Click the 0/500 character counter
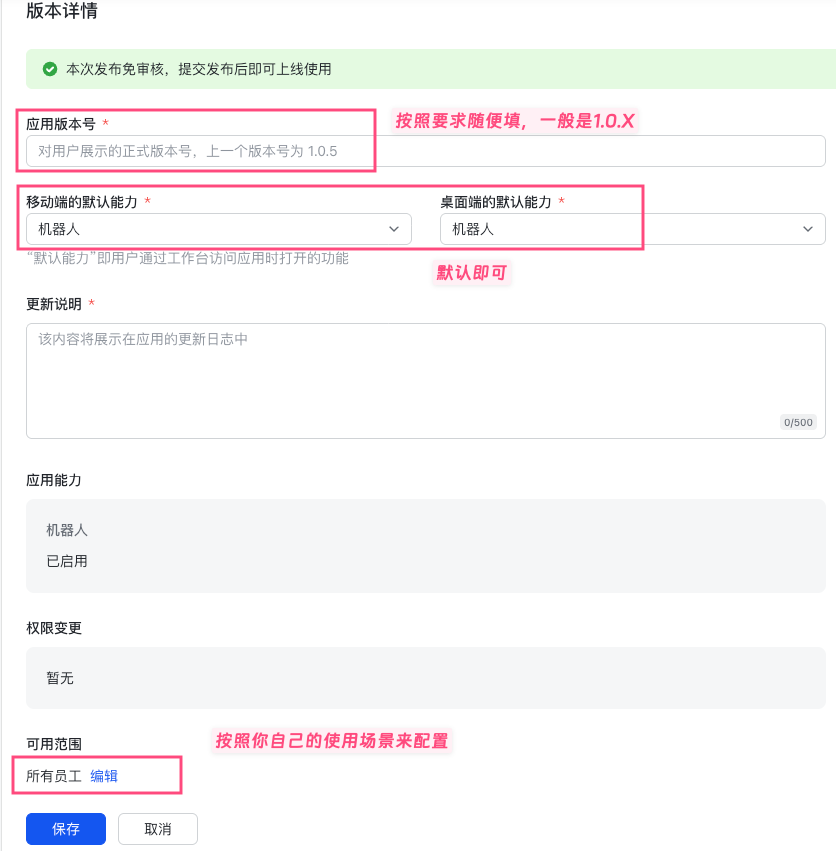Image resolution: width=836 pixels, height=851 pixels. click(x=797, y=422)
